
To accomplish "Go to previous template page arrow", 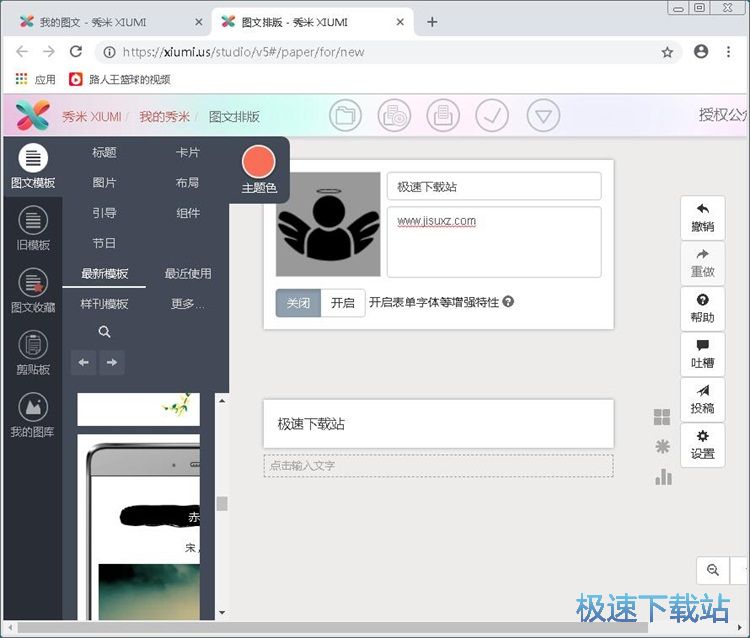I will pyautogui.click(x=84, y=362).
